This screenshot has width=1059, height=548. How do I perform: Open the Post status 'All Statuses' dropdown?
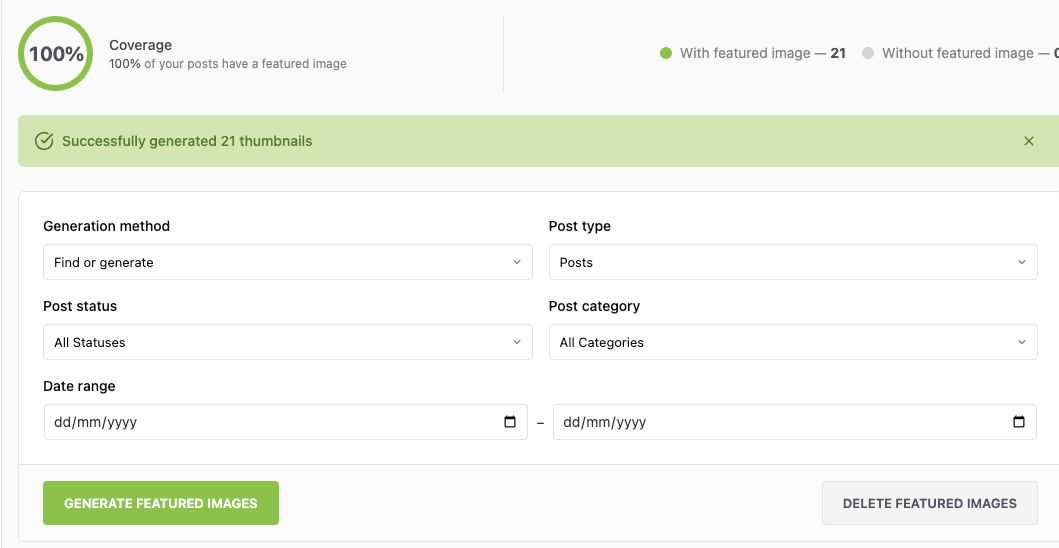[288, 342]
